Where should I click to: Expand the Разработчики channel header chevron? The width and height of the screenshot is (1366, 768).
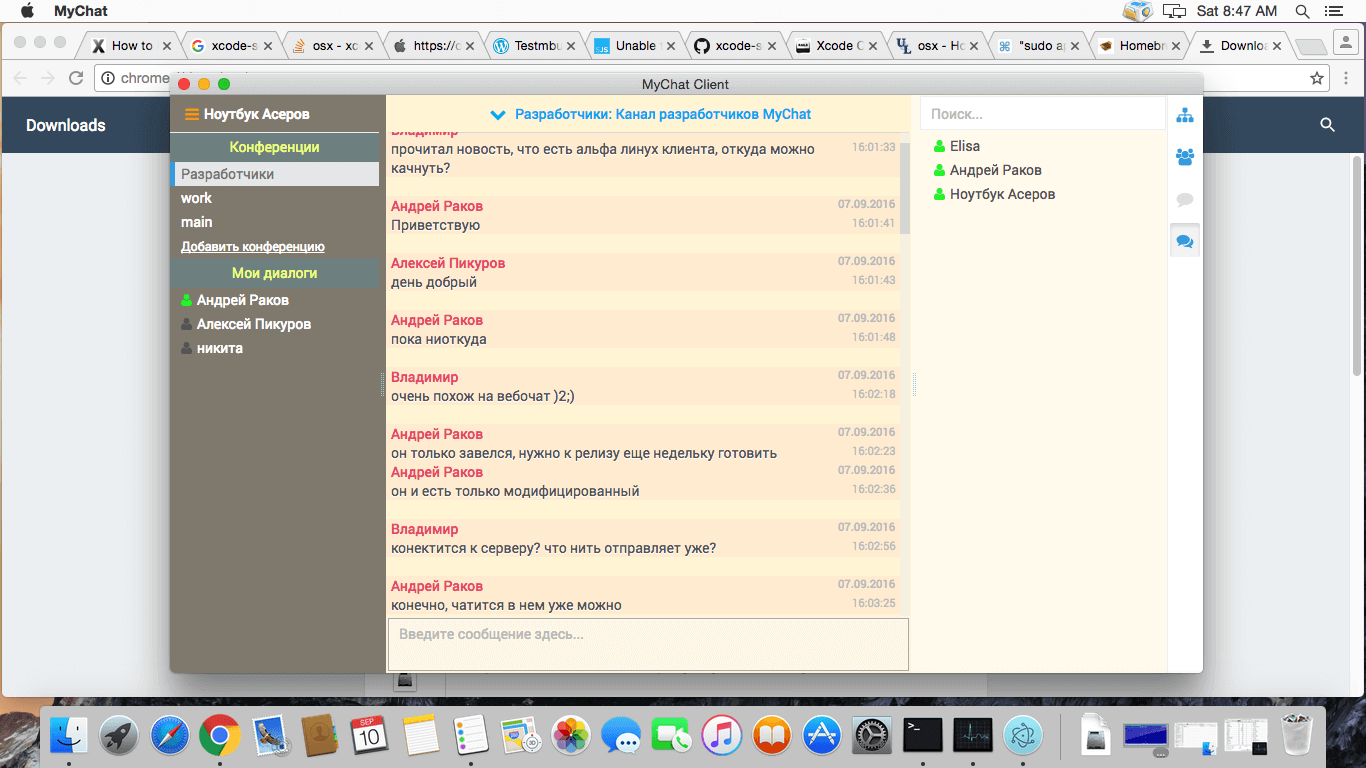tap(498, 115)
